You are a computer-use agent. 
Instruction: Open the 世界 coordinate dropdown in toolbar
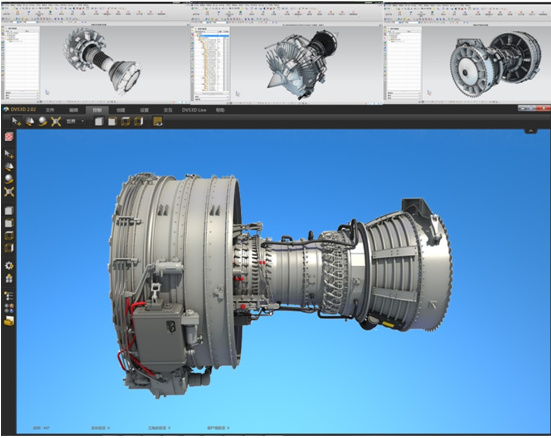(75, 121)
